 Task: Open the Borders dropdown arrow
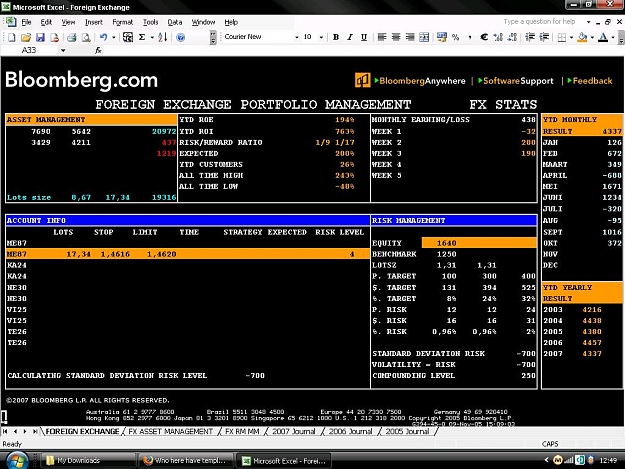(x=572, y=37)
